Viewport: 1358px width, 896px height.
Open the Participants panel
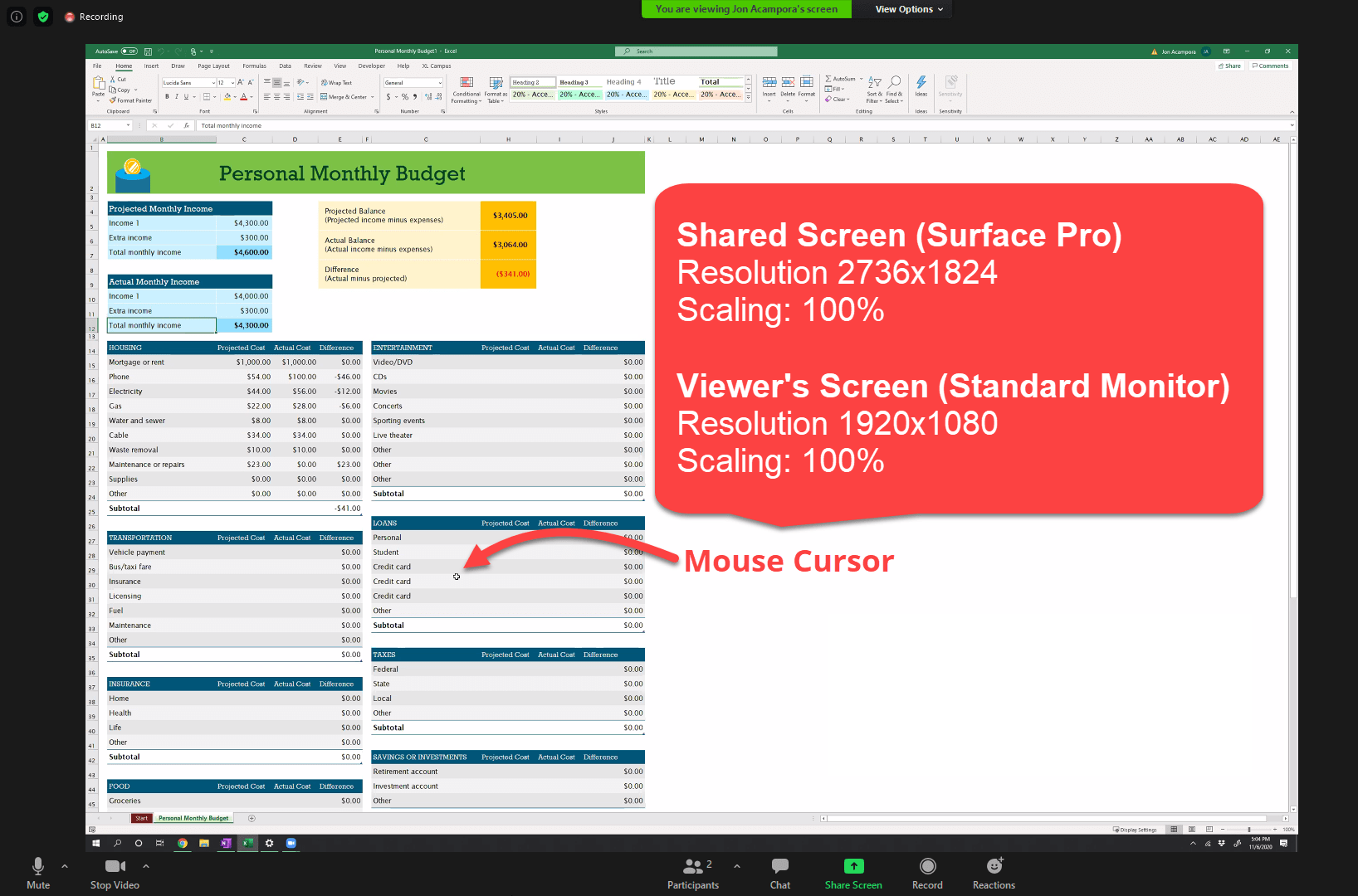693,866
